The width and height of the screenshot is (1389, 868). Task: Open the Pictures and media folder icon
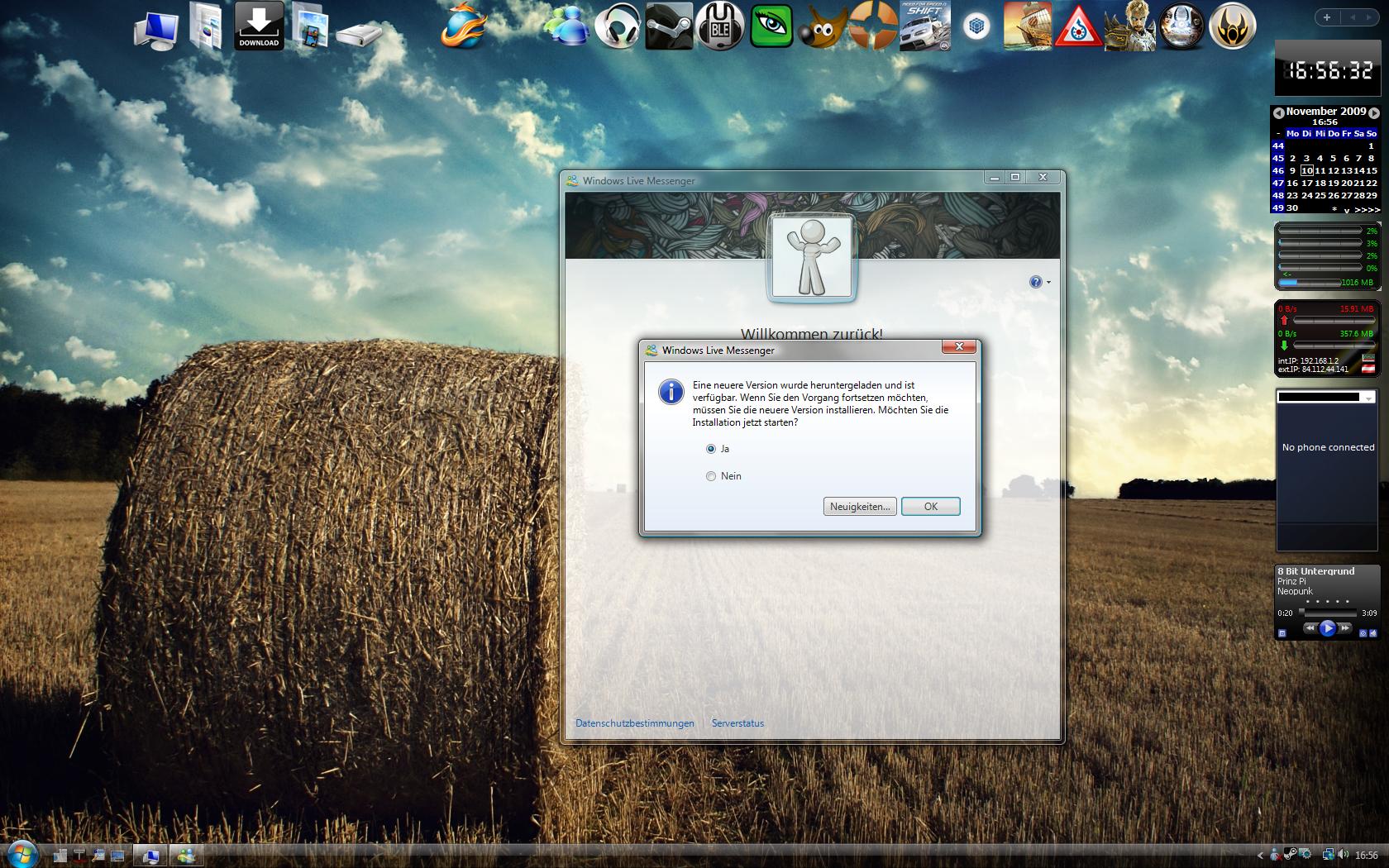309,26
